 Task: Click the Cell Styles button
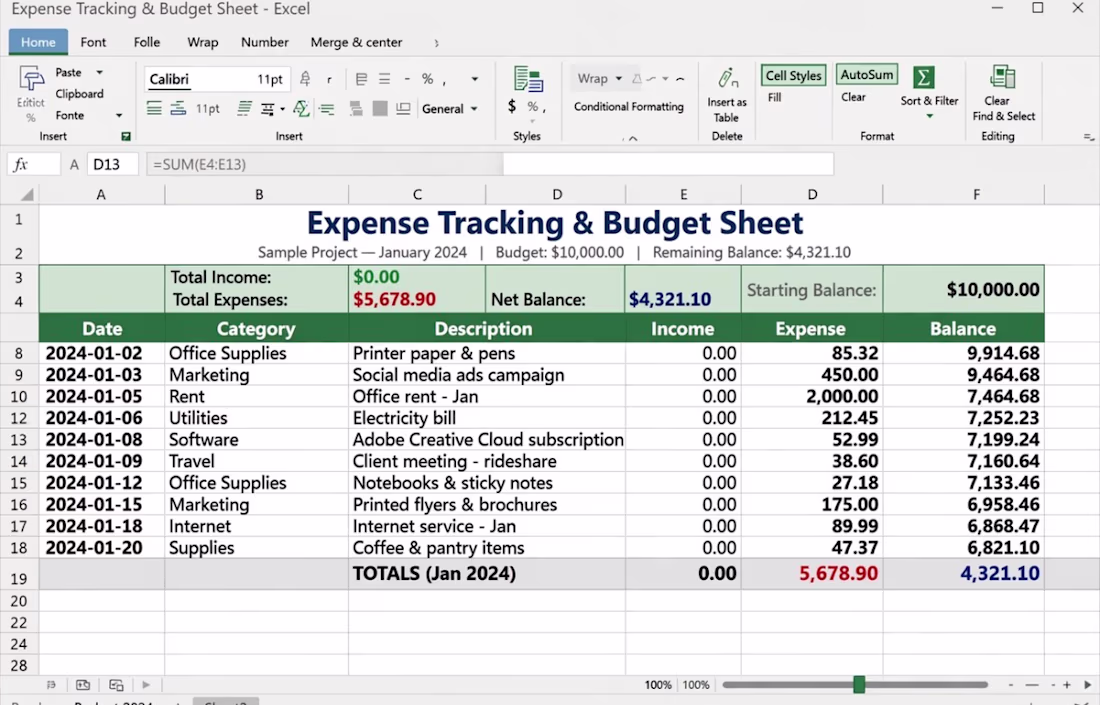(x=793, y=75)
